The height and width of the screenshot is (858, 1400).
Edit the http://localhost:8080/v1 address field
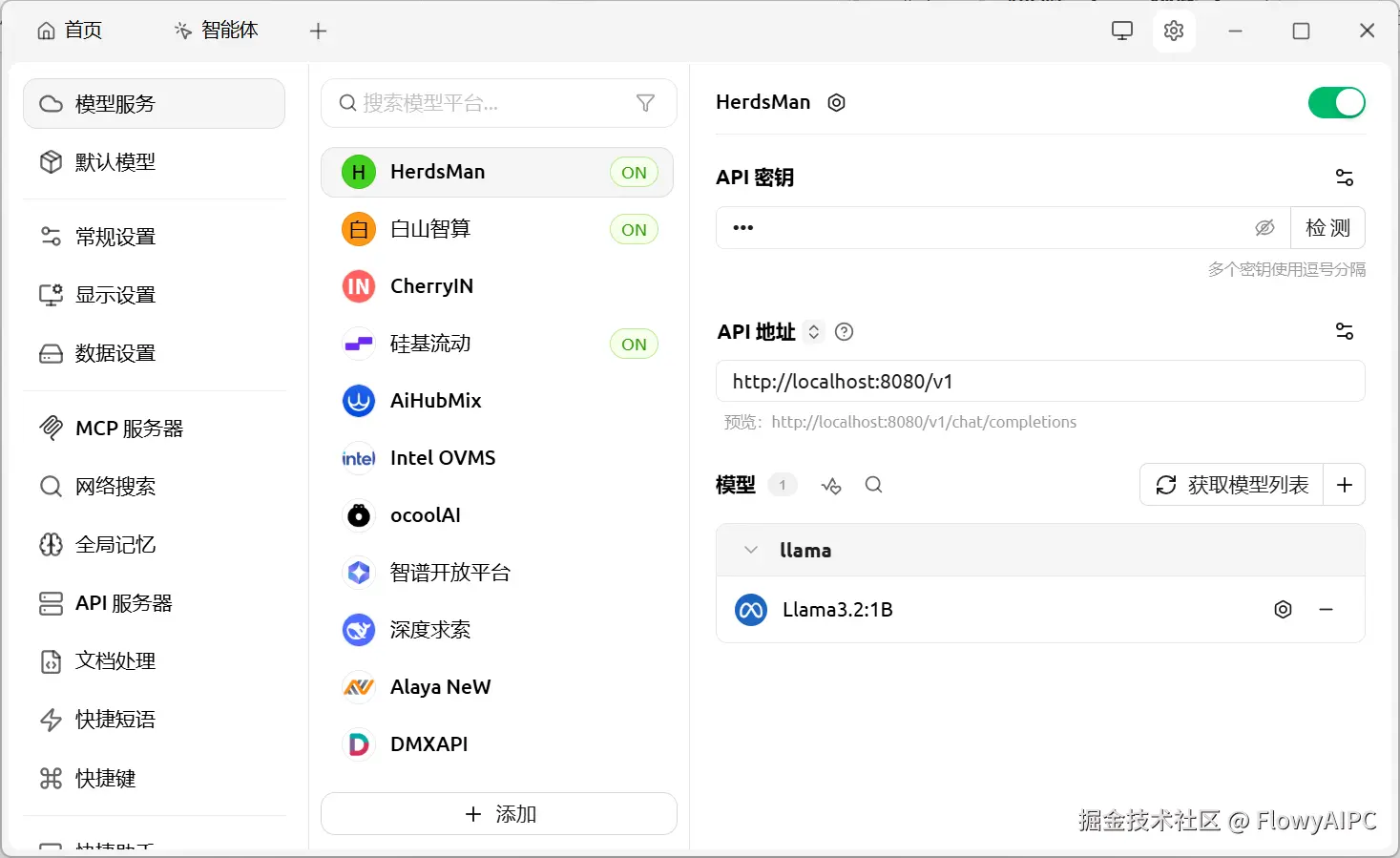[1040, 381]
